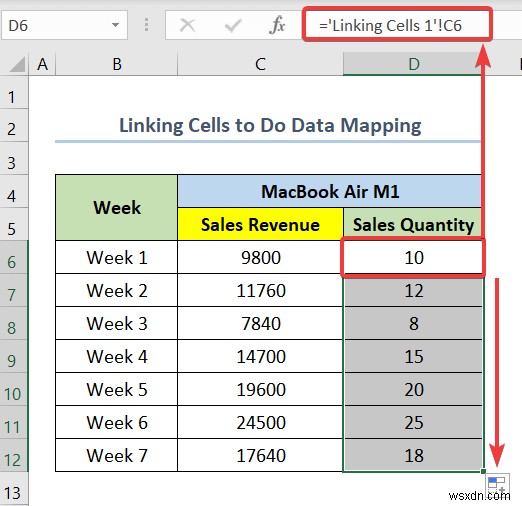This screenshot has width=522, height=506.
Task: Select the 'Week 6' cell
Action: (x=117, y=422)
